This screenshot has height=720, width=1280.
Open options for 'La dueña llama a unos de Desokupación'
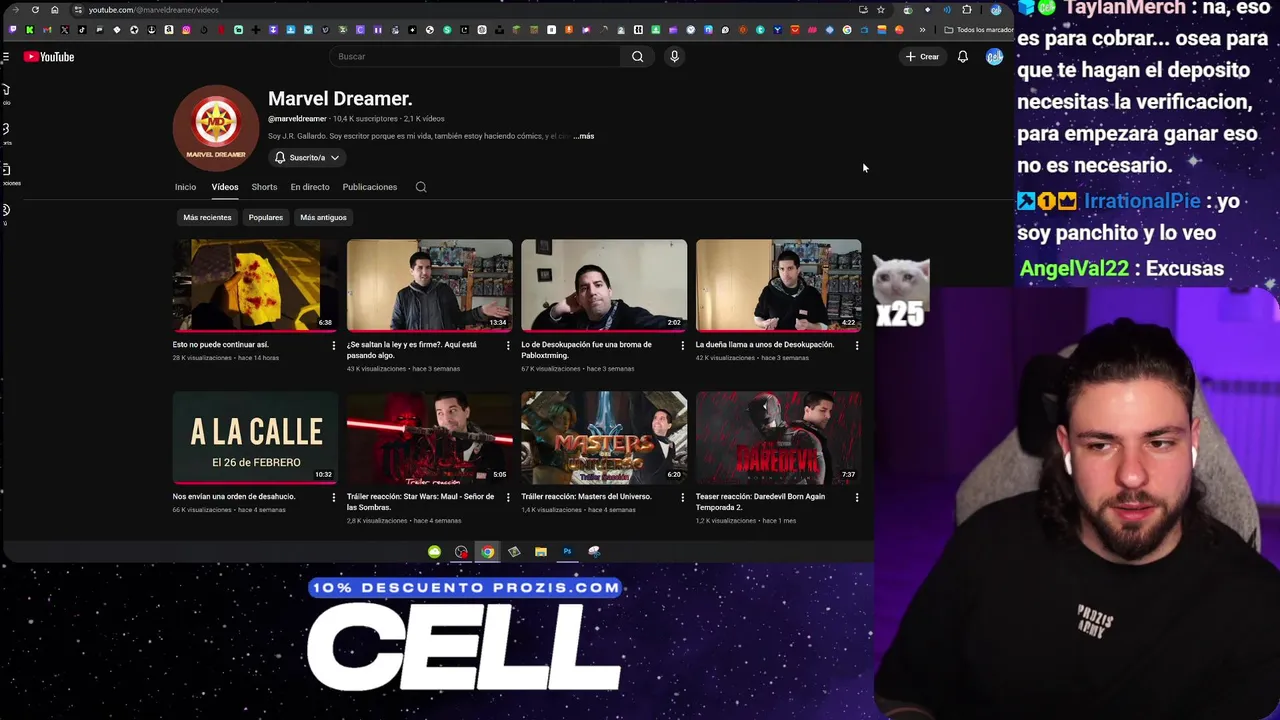point(856,346)
